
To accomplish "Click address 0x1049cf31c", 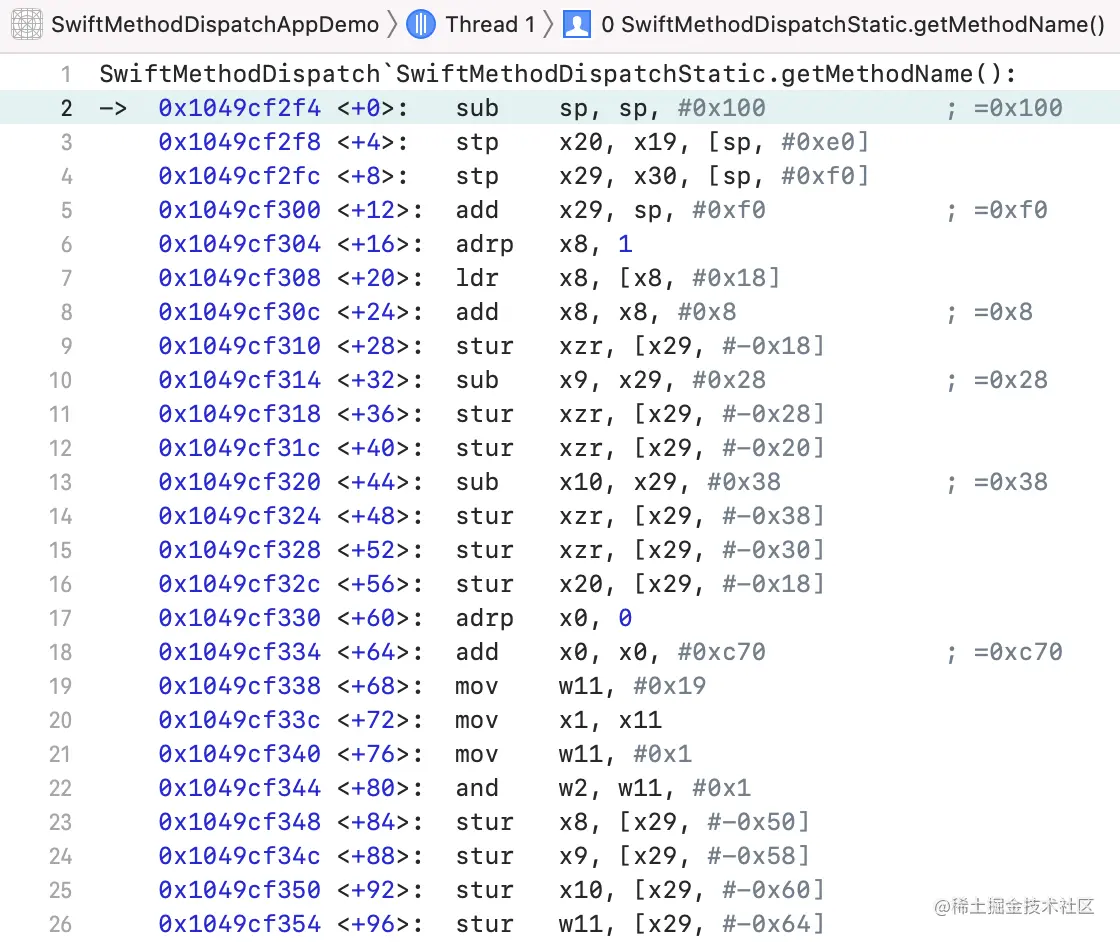I will (x=239, y=449).
